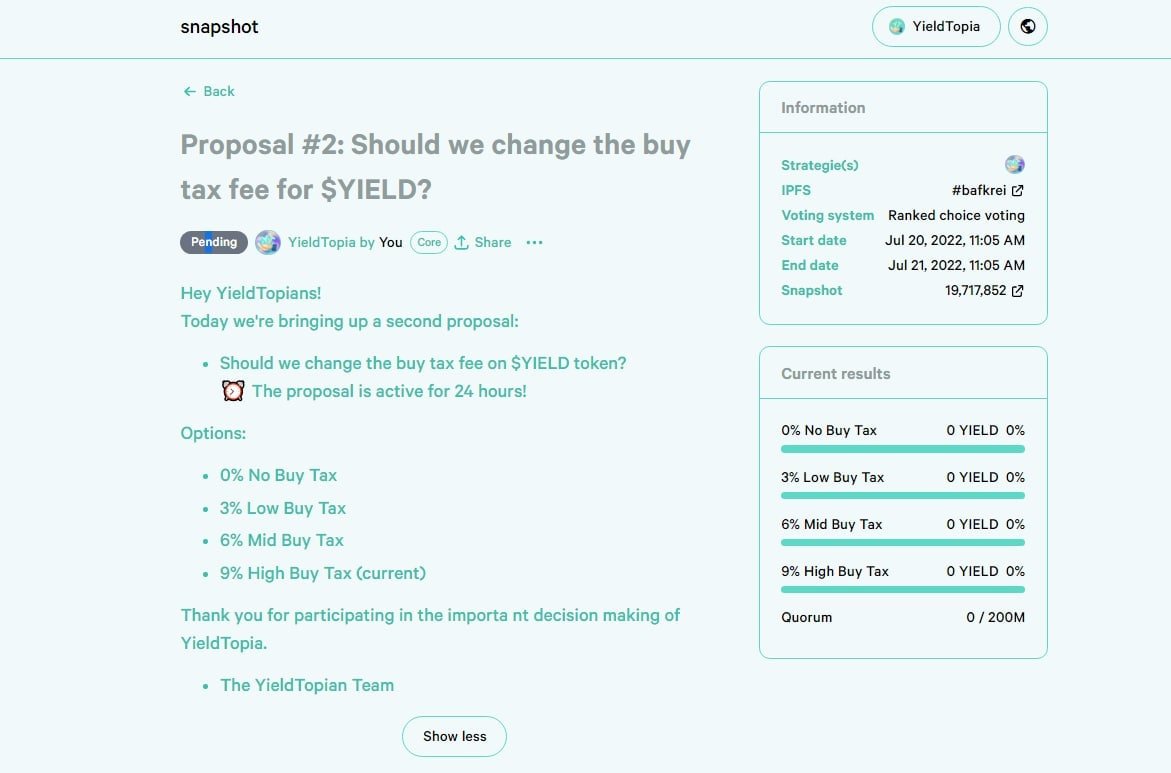The width and height of the screenshot is (1171, 773).
Task: Open the IPFS external link icon
Action: coord(1017,190)
